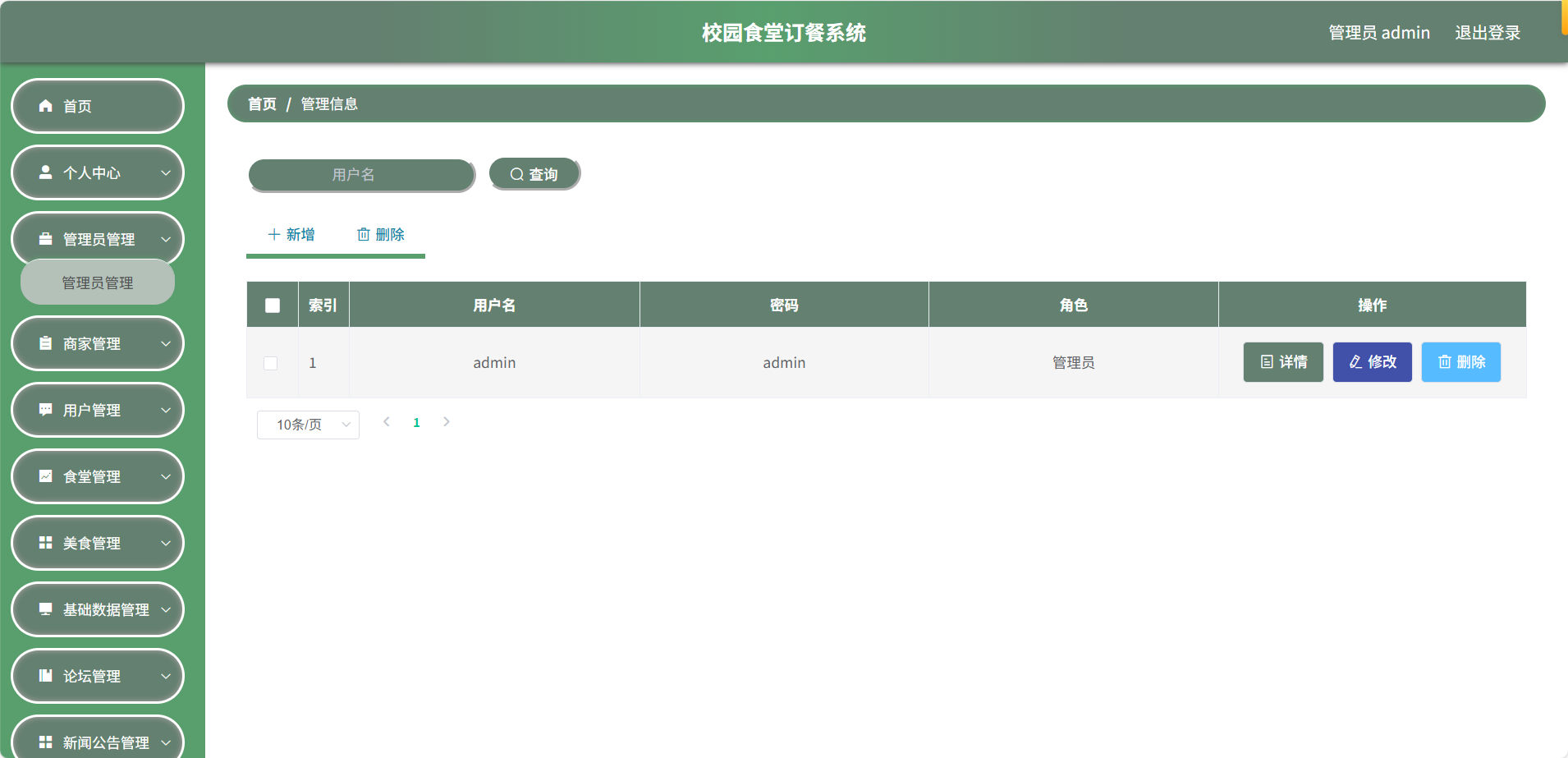The image size is (1568, 758).
Task: Click the home icon in sidebar
Action: 46,106
